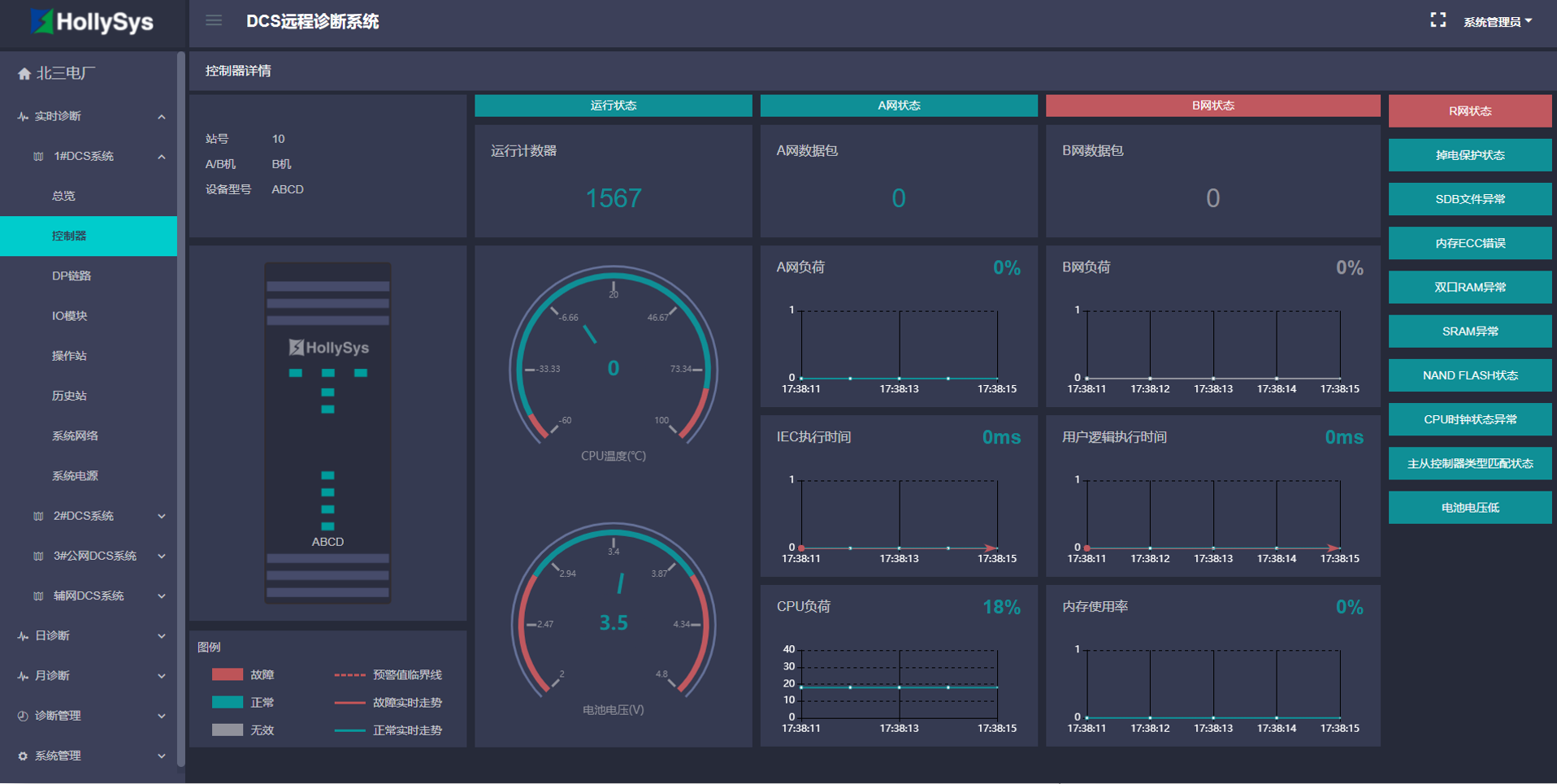Click the 实时诊断 pulse icon

click(23, 116)
